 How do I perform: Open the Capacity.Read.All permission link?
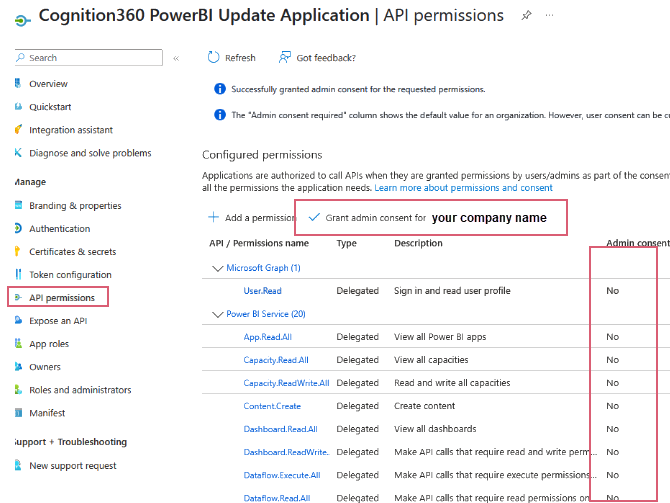(276, 360)
